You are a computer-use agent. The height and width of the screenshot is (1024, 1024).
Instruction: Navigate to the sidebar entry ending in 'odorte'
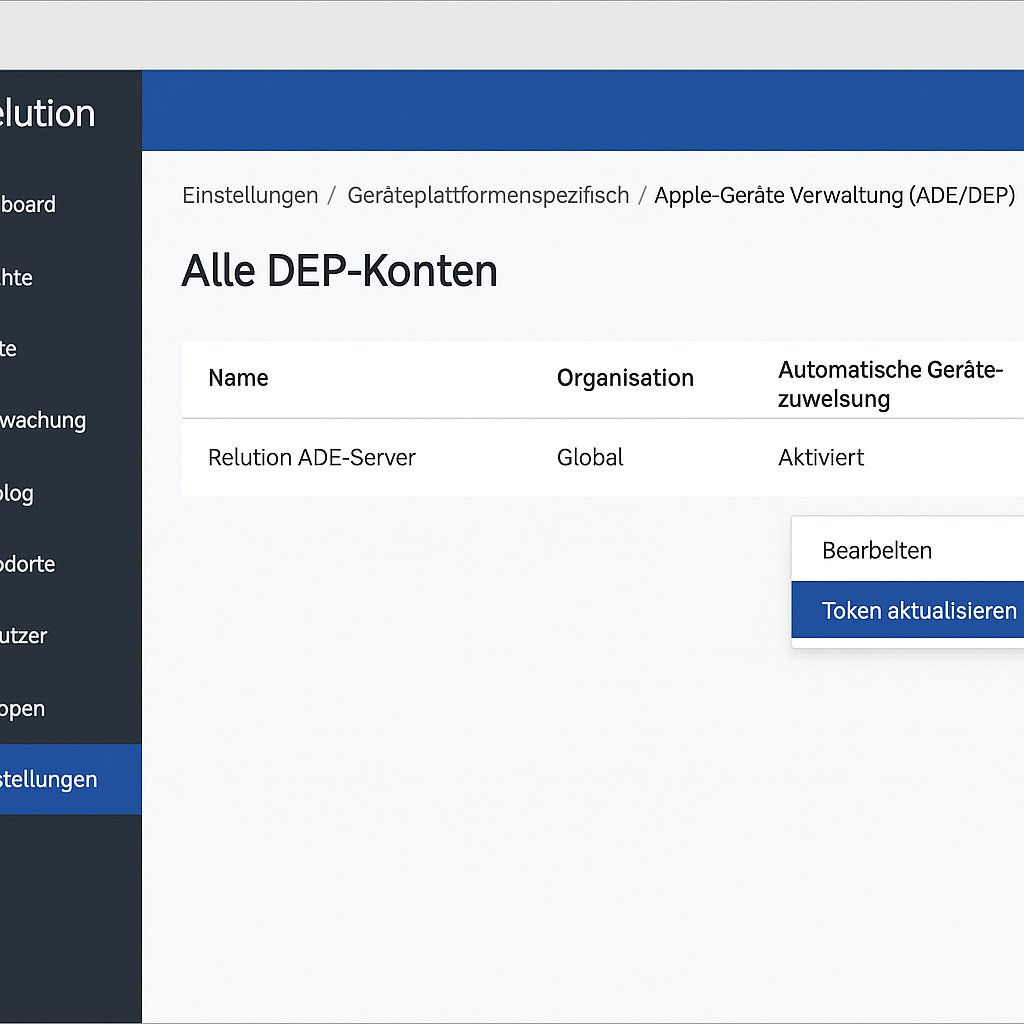point(28,564)
